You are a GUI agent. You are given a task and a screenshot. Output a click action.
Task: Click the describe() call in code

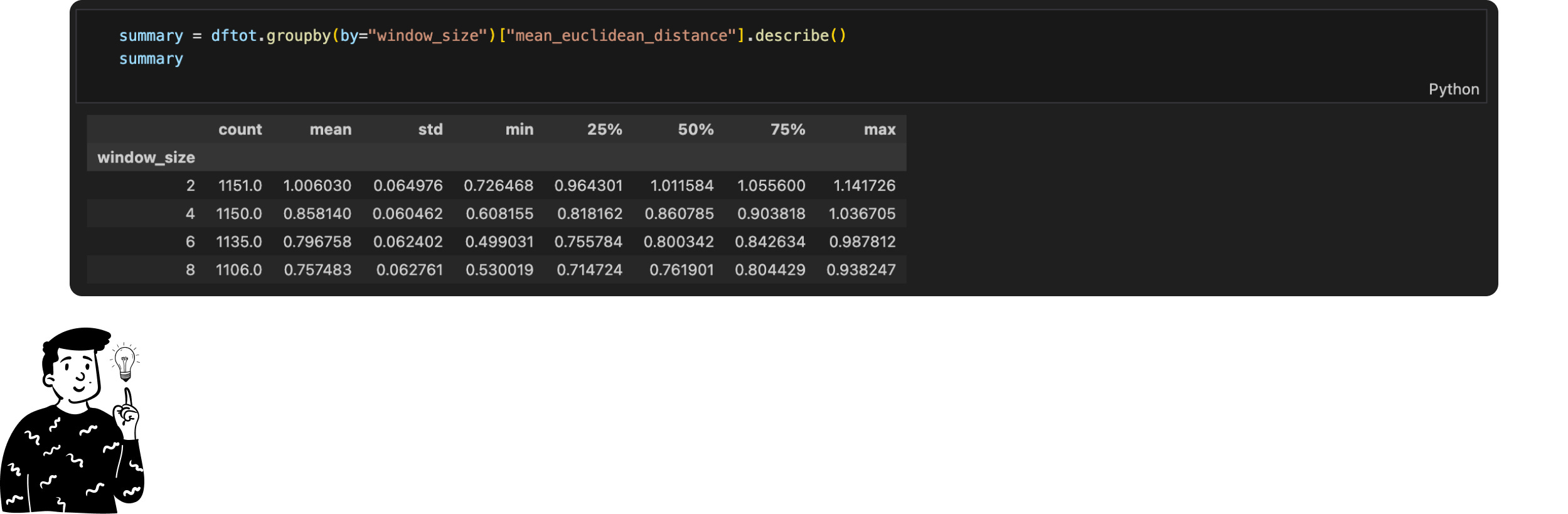[x=800, y=36]
